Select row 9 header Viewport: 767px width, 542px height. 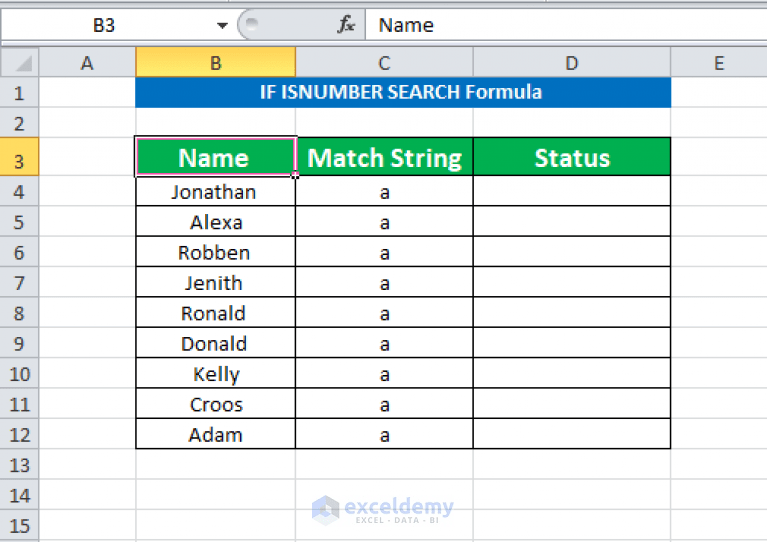click(x=19, y=343)
